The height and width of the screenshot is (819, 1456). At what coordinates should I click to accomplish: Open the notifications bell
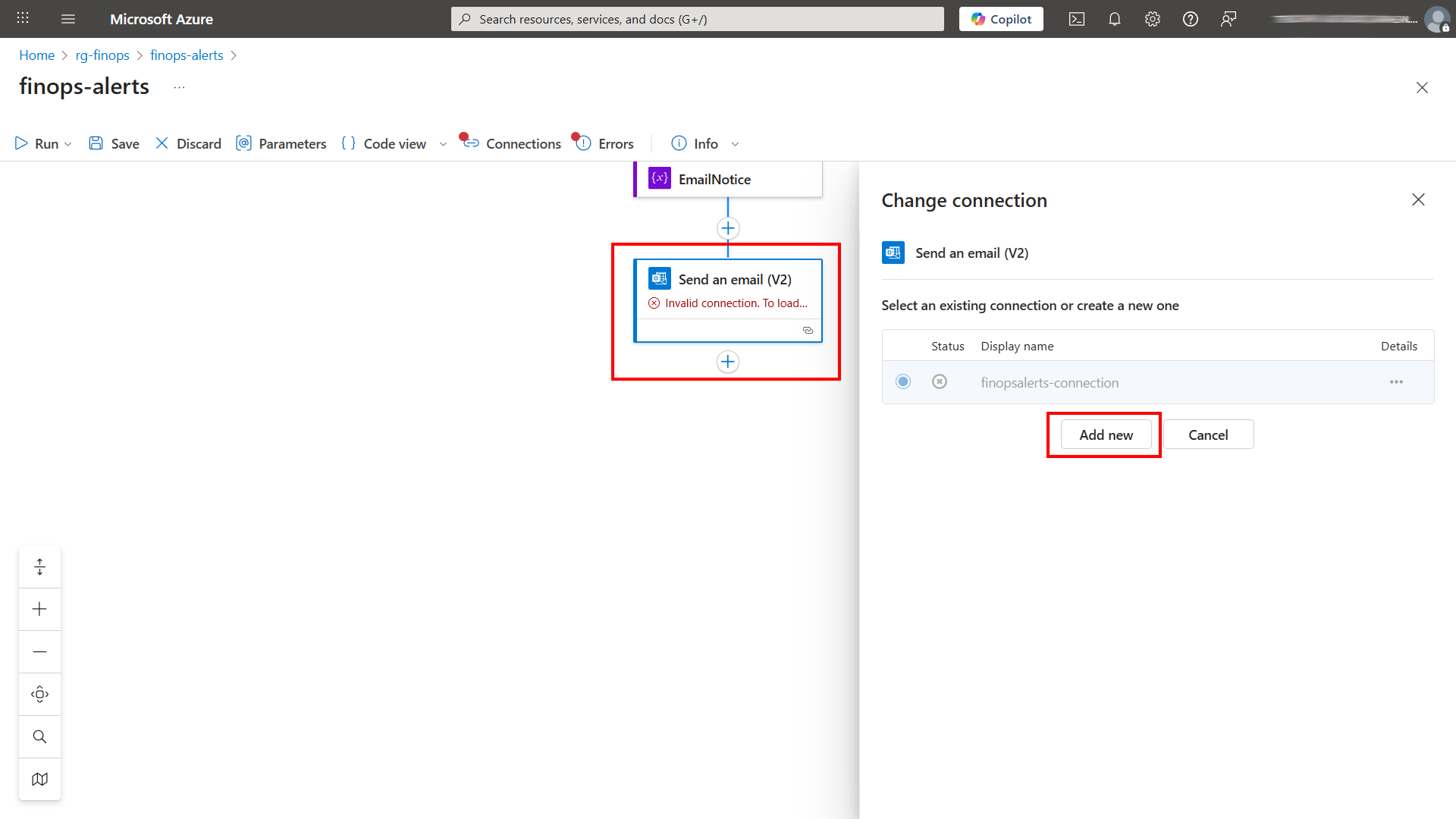[x=1114, y=19]
